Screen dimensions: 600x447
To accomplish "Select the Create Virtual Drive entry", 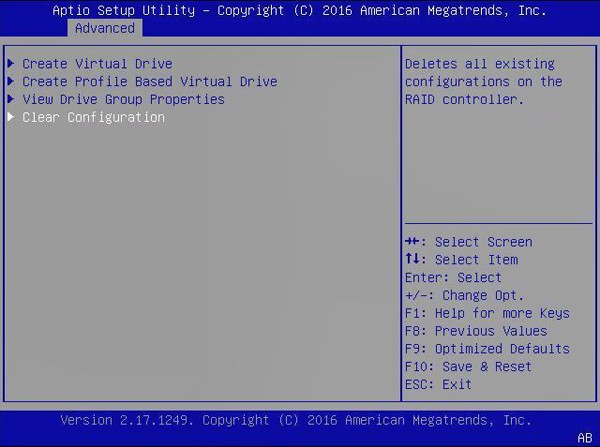I will pyautogui.click(x=97, y=64).
